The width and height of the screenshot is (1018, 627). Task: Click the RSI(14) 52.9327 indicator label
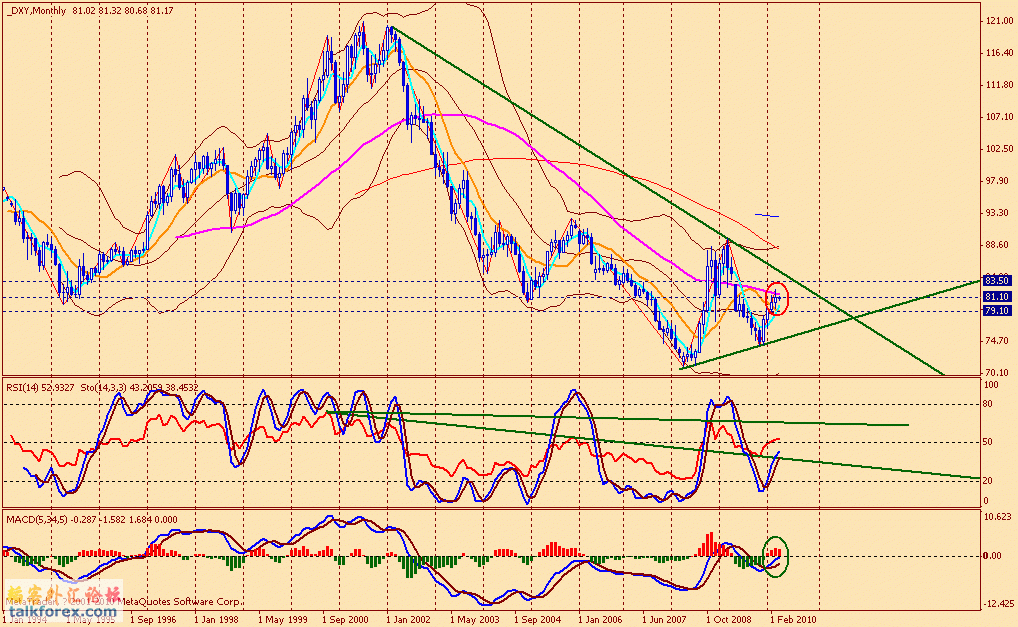tap(40, 387)
